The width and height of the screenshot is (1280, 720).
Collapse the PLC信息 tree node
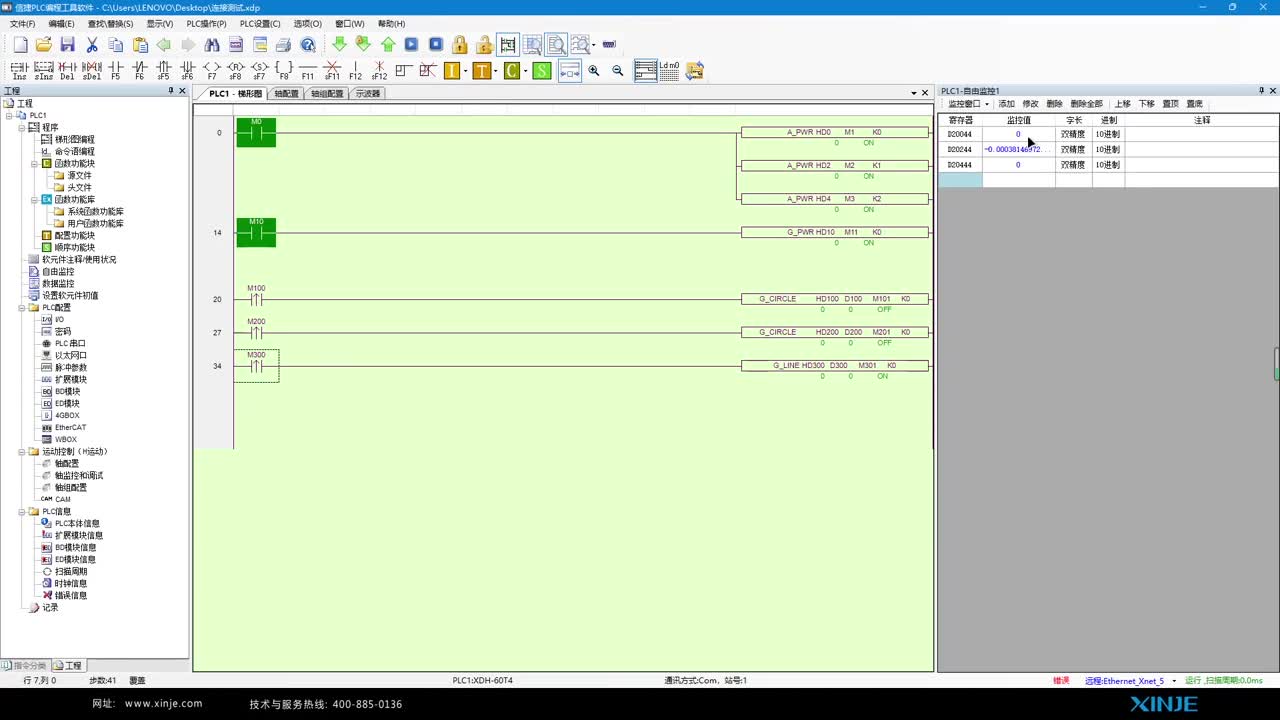click(x=22, y=511)
